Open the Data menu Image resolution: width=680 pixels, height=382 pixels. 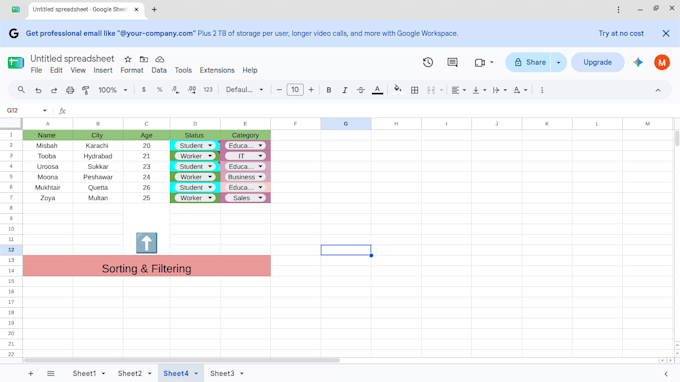[x=159, y=70]
